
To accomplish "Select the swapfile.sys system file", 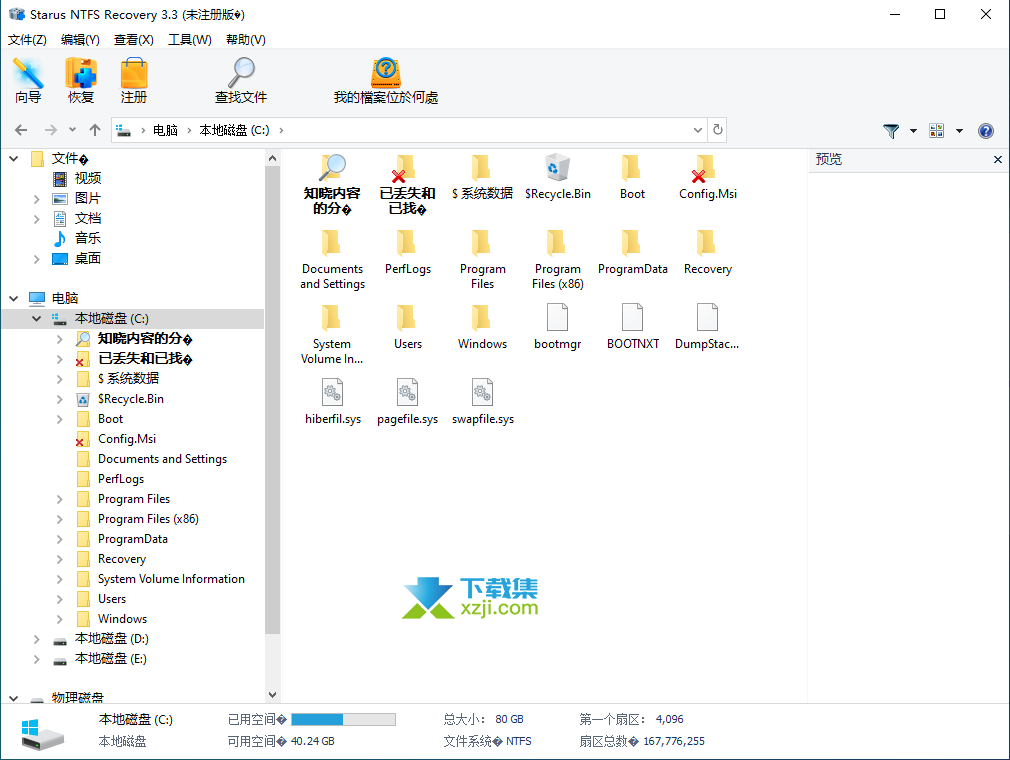I will tap(483, 402).
